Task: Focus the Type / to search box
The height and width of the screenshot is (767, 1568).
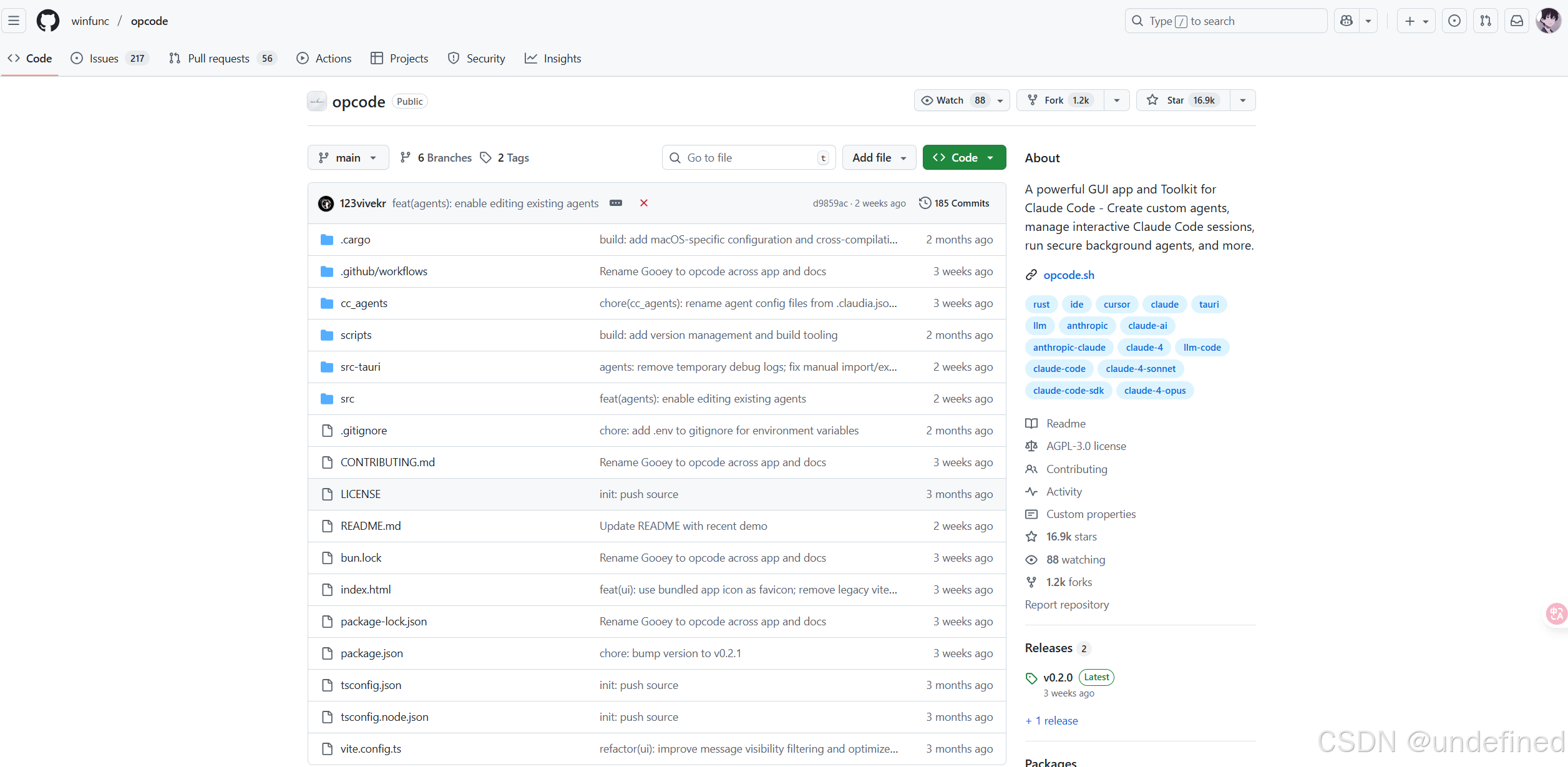Action: pos(1225,21)
